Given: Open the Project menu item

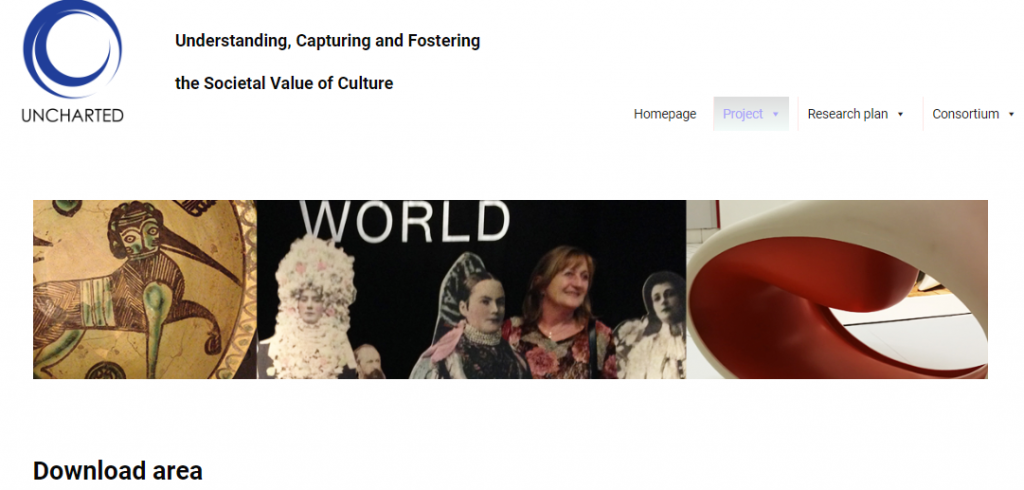Looking at the screenshot, I should pos(743,114).
